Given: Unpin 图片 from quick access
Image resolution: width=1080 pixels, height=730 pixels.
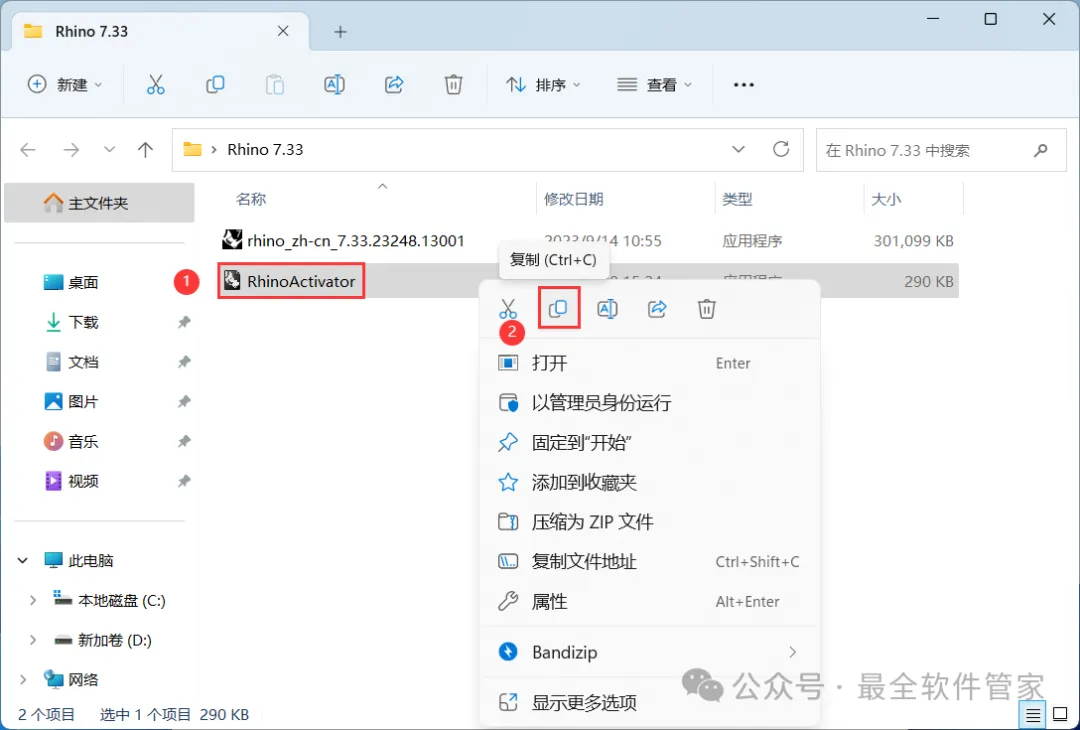Looking at the screenshot, I should 184,402.
